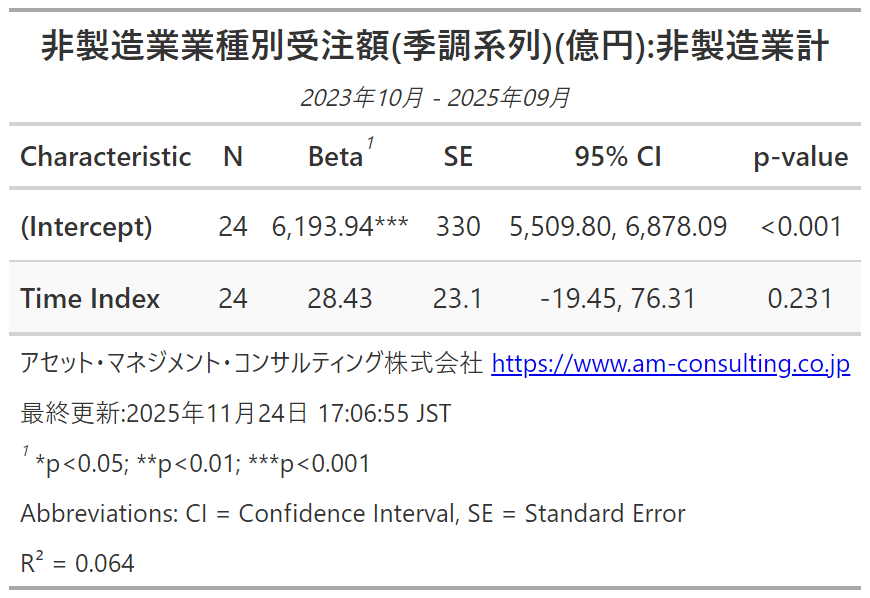This screenshot has height=598, width=870.
Task: Select the (Intercept) row label
Action: [86, 227]
